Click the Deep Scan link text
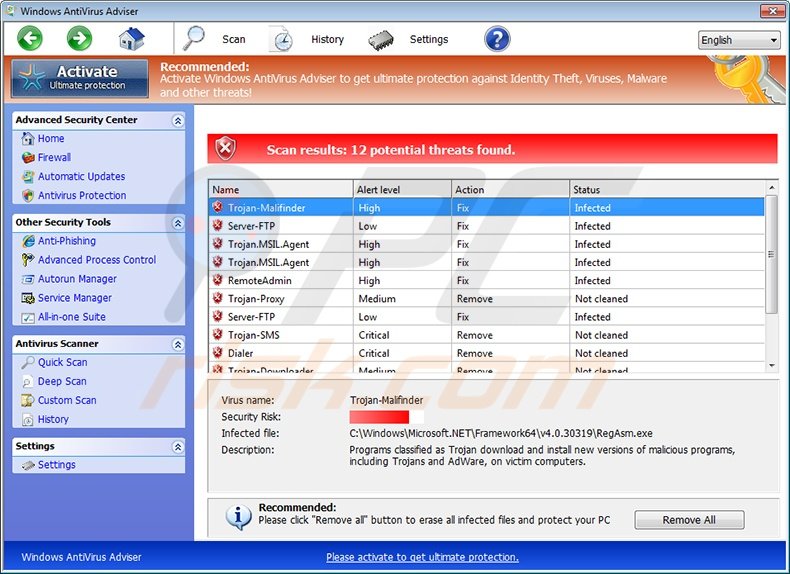Image resolution: width=790 pixels, height=574 pixels. coord(62,381)
